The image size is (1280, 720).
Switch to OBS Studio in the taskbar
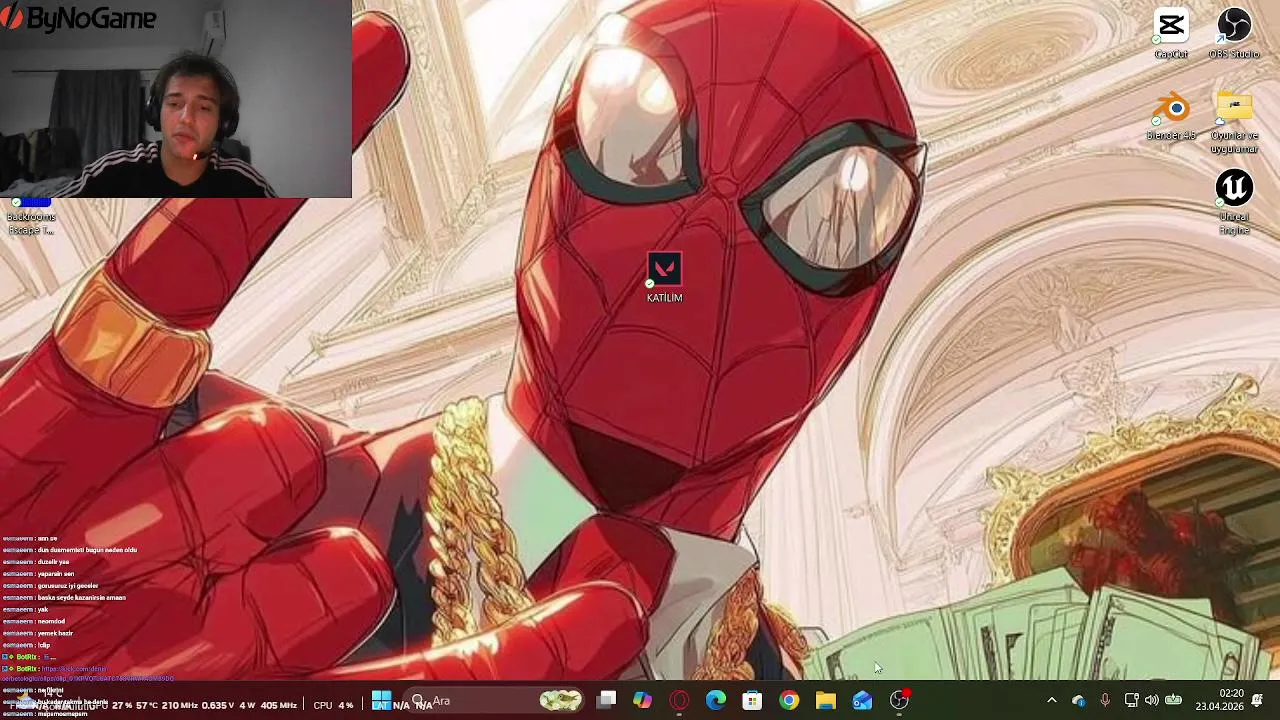[x=899, y=701]
